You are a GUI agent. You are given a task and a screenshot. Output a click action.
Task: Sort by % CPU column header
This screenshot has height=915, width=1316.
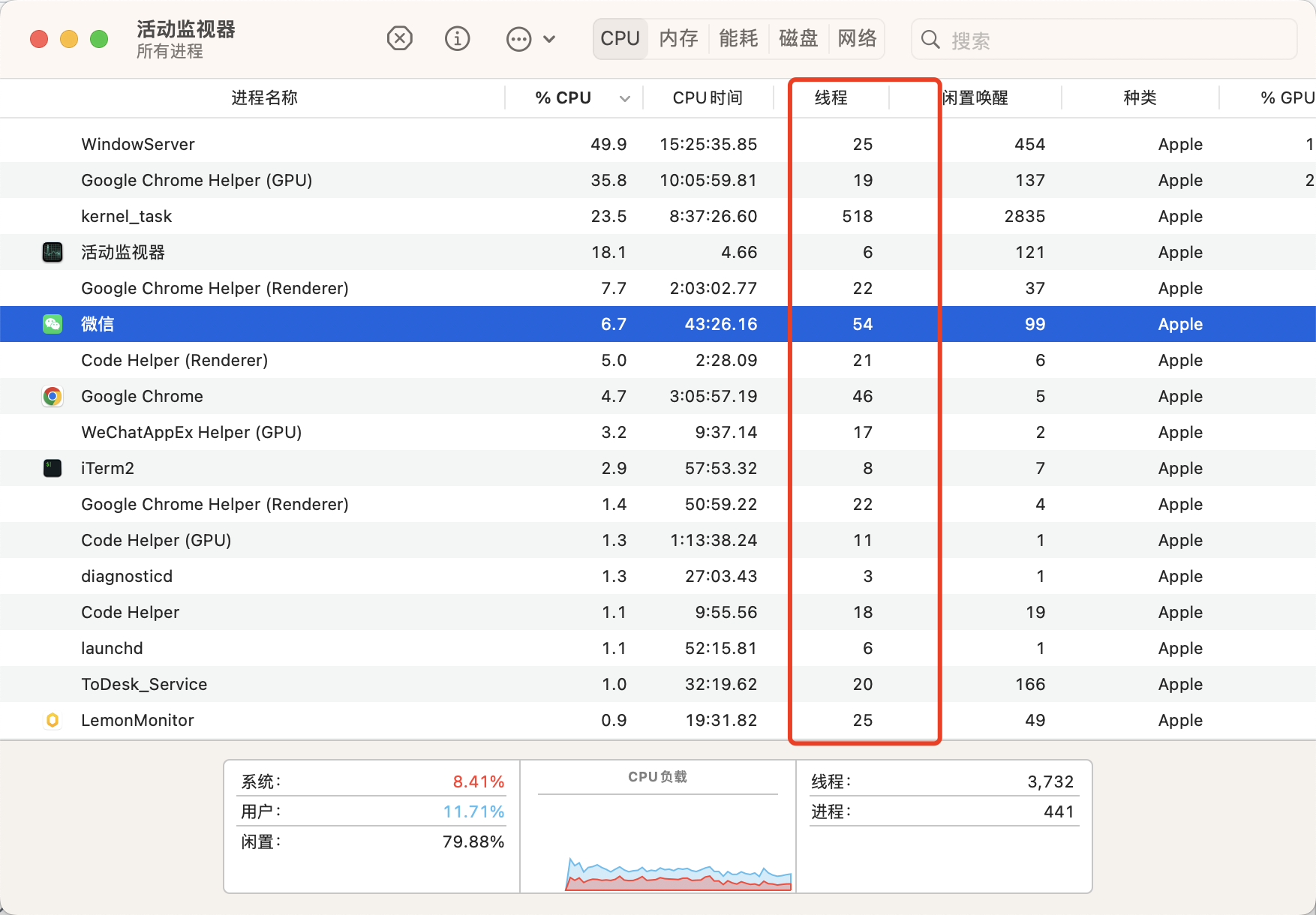[563, 97]
